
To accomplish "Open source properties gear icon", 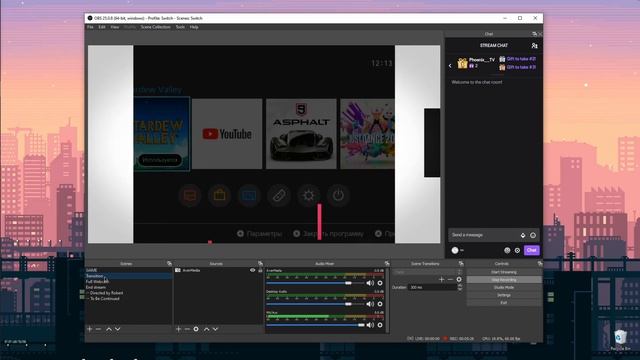I will tap(196, 329).
